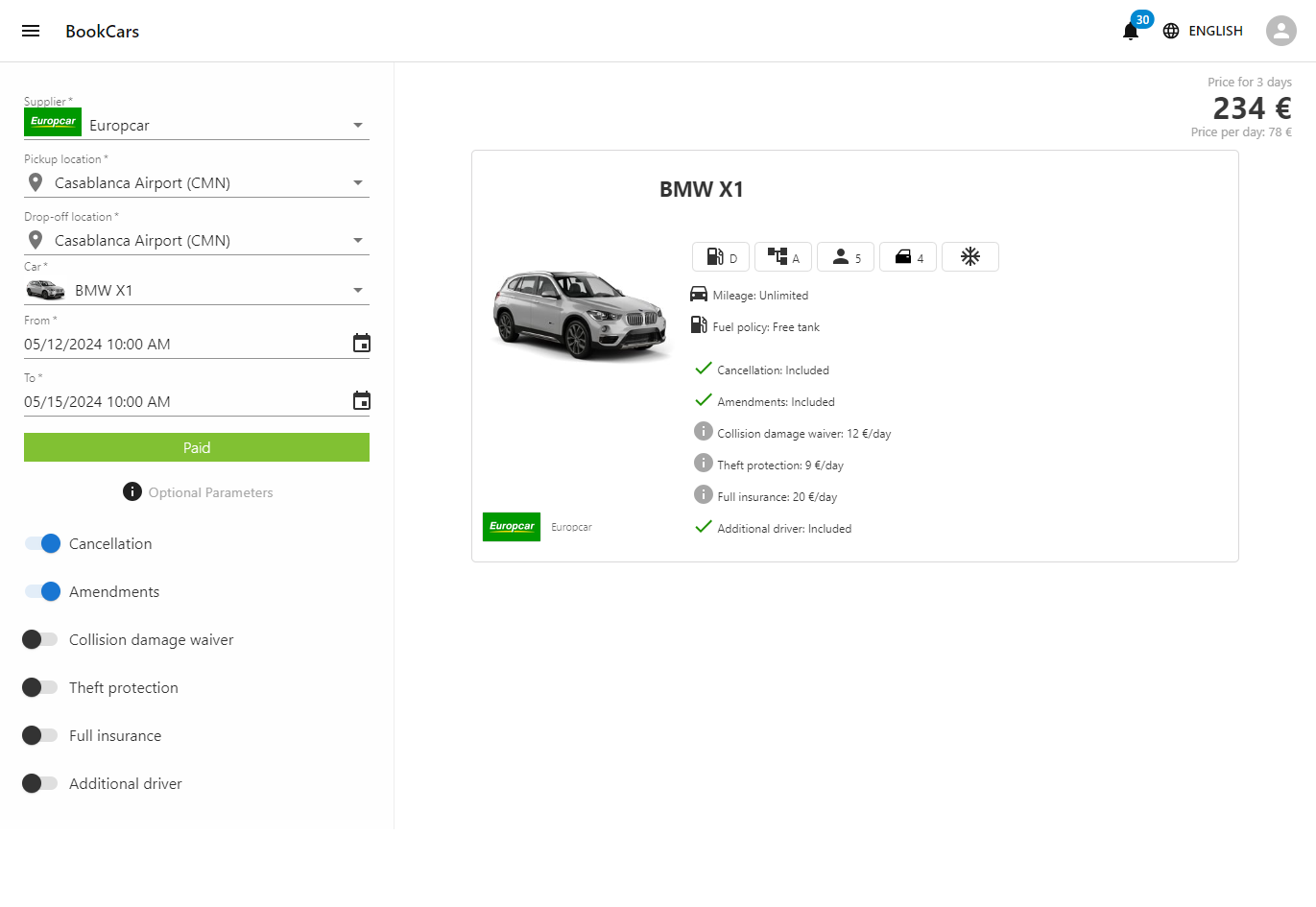Open the user avatar account menu

1281,31
